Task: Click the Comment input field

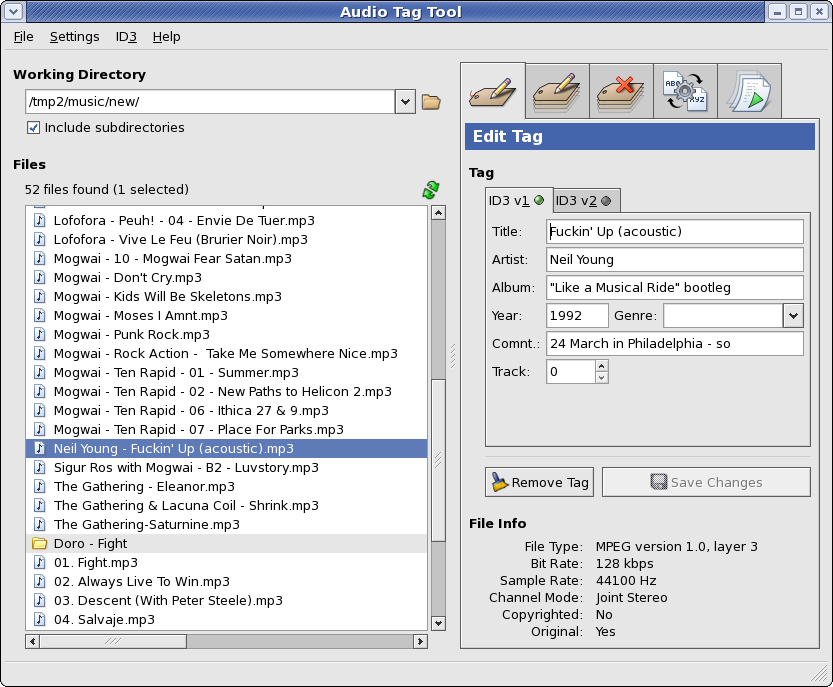Action: [675, 344]
